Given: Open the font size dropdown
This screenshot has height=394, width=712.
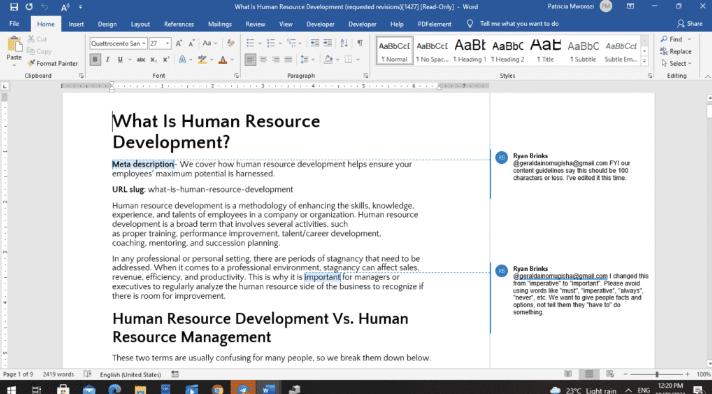Looking at the screenshot, I should click(x=168, y=44).
